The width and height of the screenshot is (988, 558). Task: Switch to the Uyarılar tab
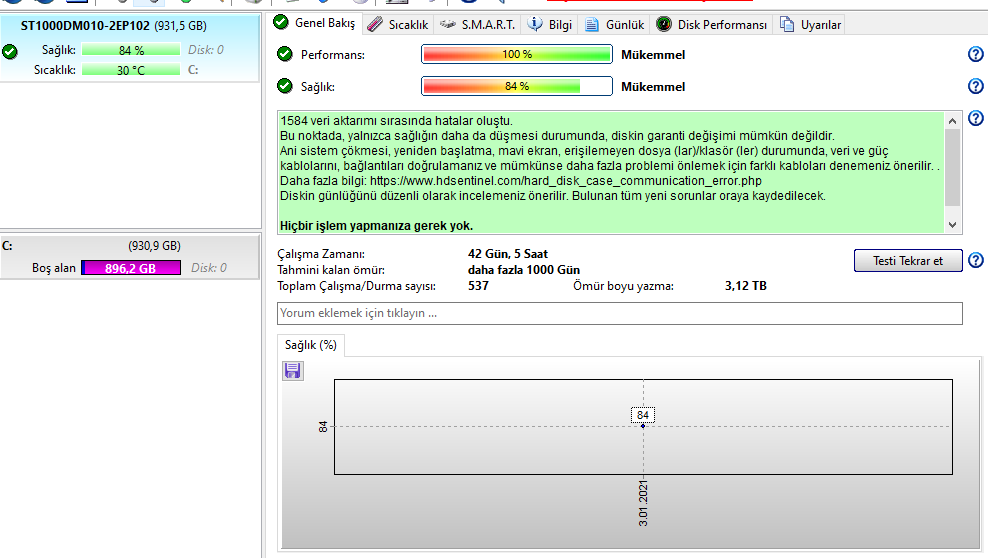(810, 25)
